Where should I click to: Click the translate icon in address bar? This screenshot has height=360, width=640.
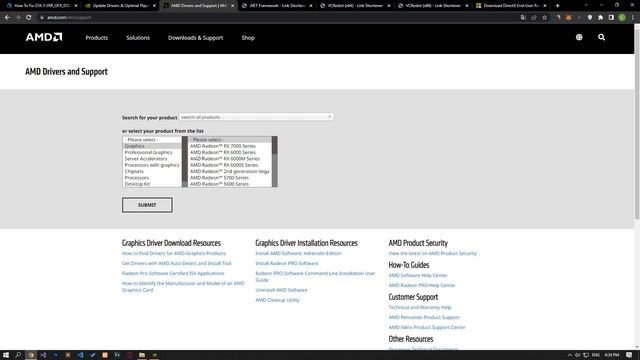pos(523,18)
